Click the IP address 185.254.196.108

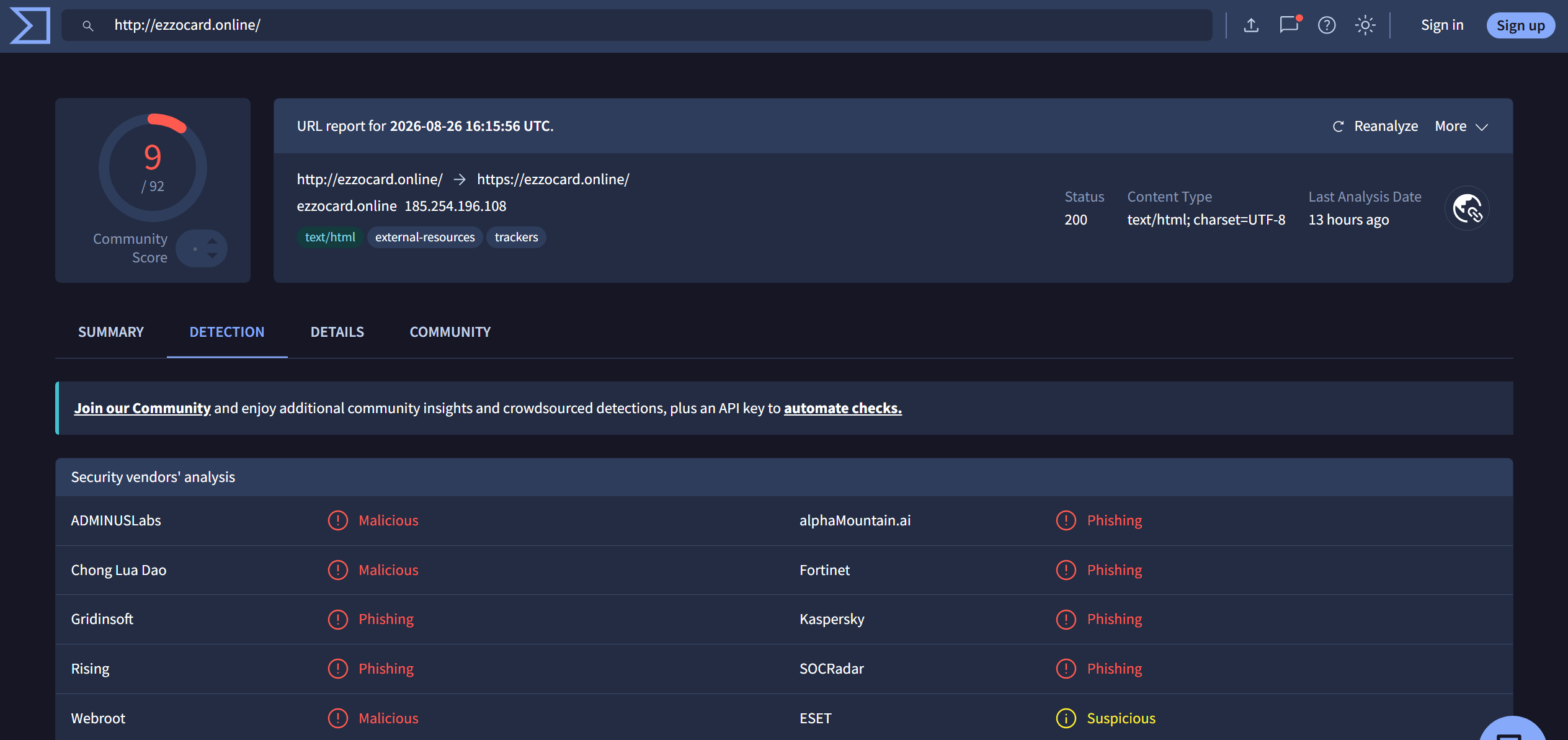(455, 205)
